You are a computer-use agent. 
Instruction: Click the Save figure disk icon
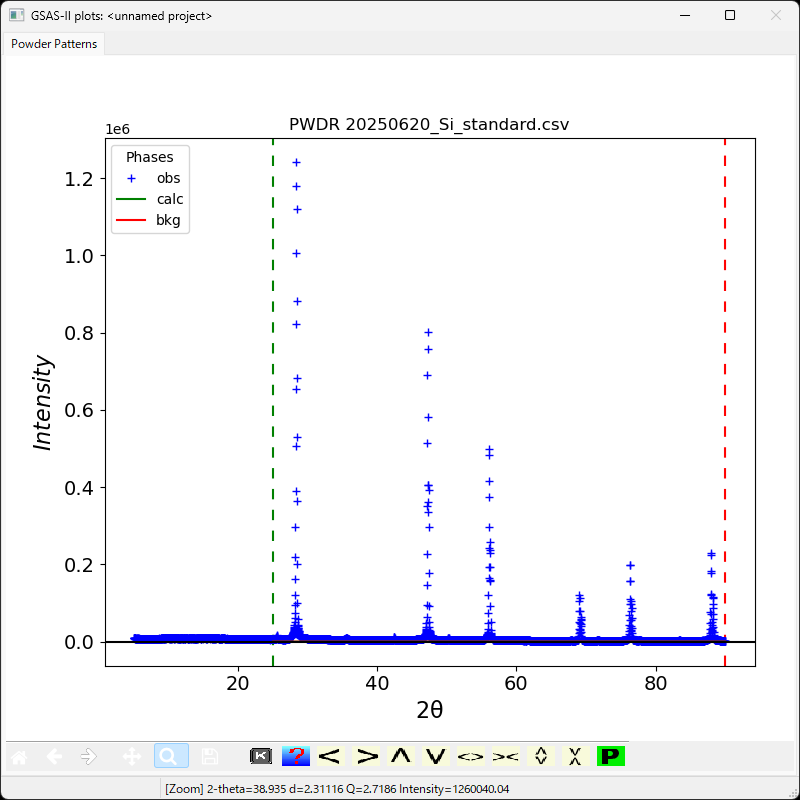point(209,756)
